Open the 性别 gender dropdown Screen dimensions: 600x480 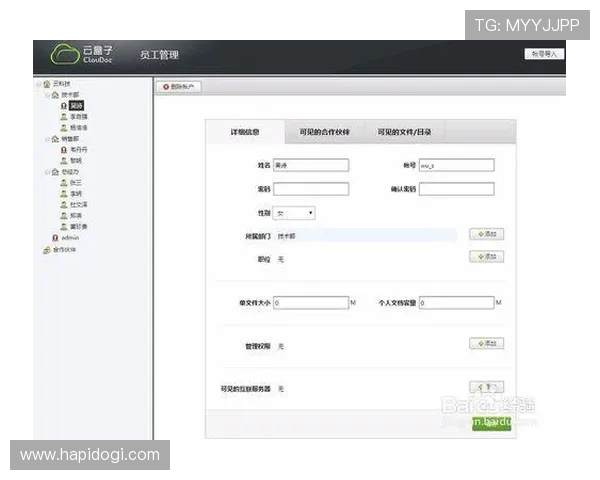[294, 213]
